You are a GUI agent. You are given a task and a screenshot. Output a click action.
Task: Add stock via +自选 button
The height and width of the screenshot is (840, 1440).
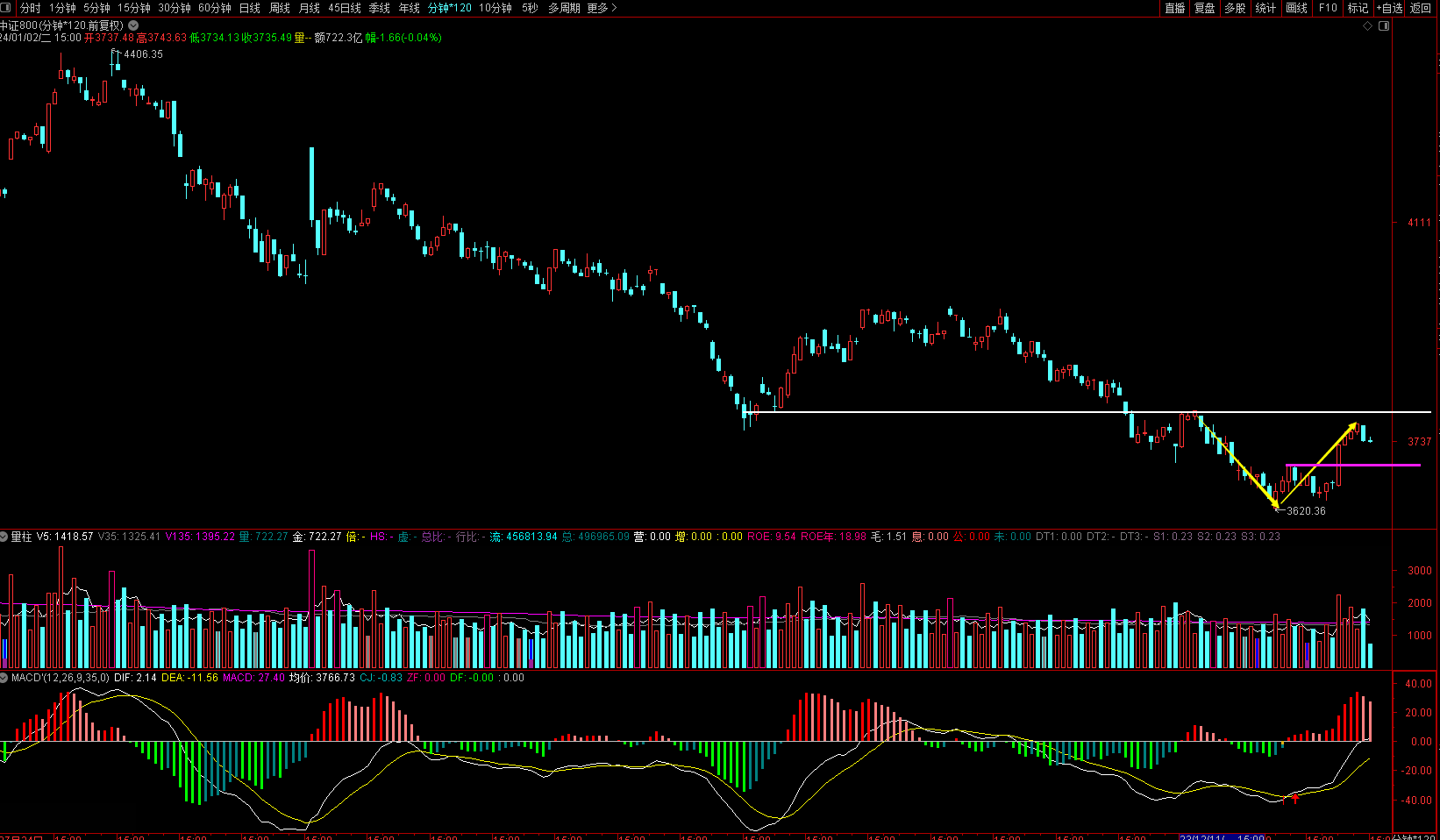pyautogui.click(x=1390, y=8)
